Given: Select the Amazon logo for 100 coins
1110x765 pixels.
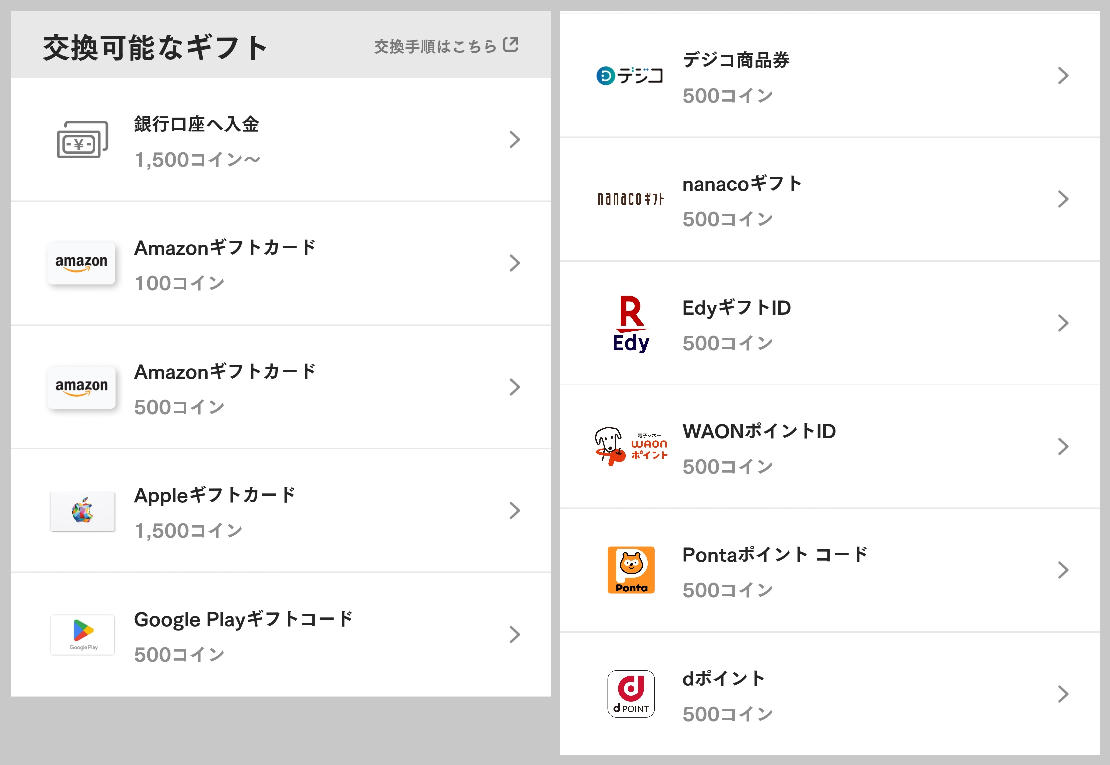Looking at the screenshot, I should pyautogui.click(x=81, y=263).
